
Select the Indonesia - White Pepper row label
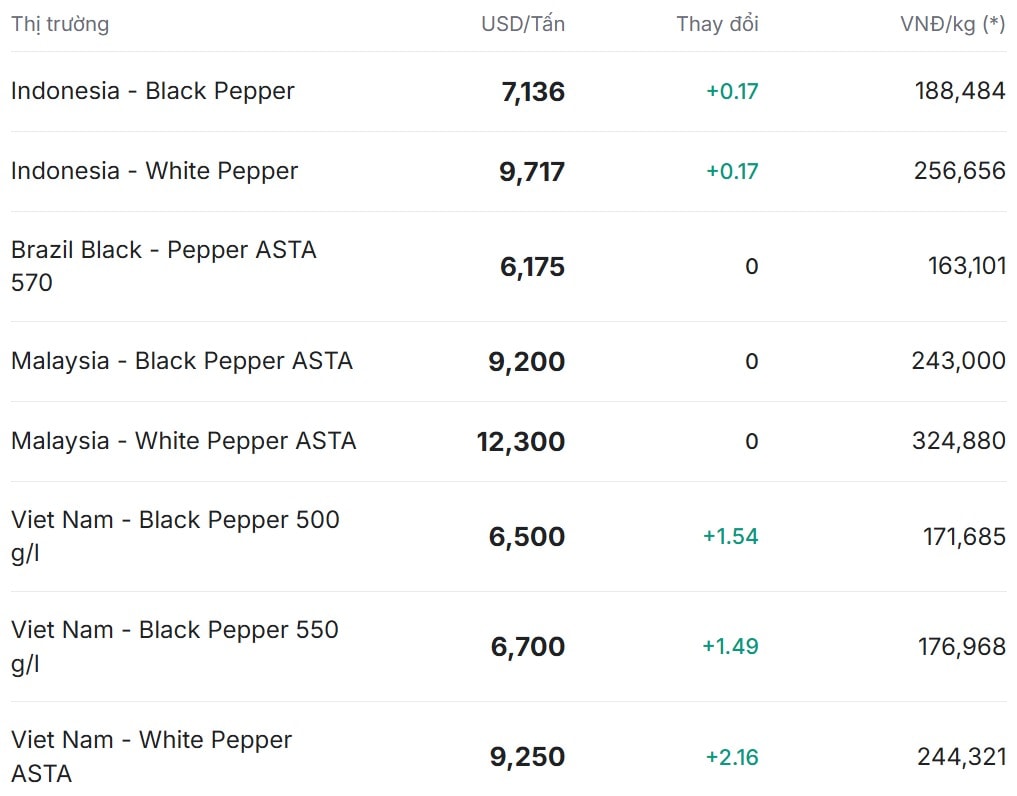pyautogui.click(x=155, y=171)
